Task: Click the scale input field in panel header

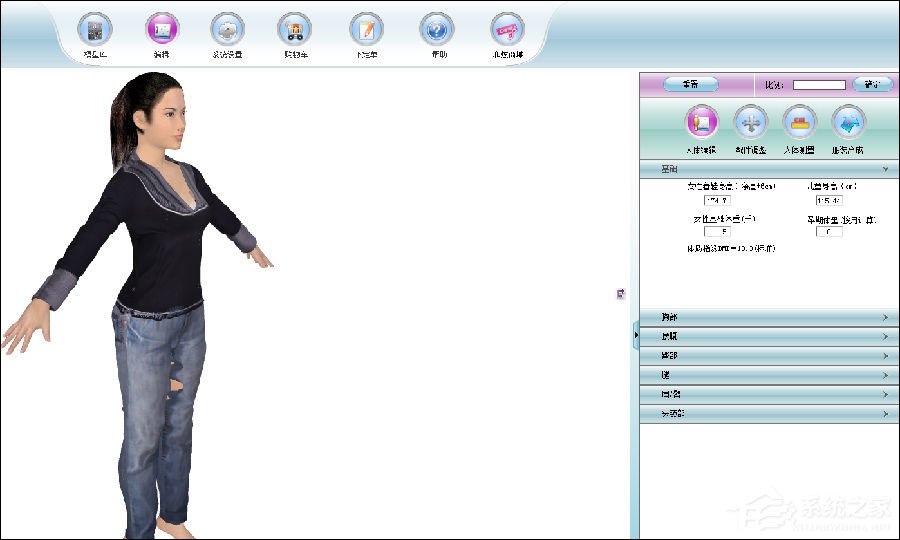Action: pos(819,85)
